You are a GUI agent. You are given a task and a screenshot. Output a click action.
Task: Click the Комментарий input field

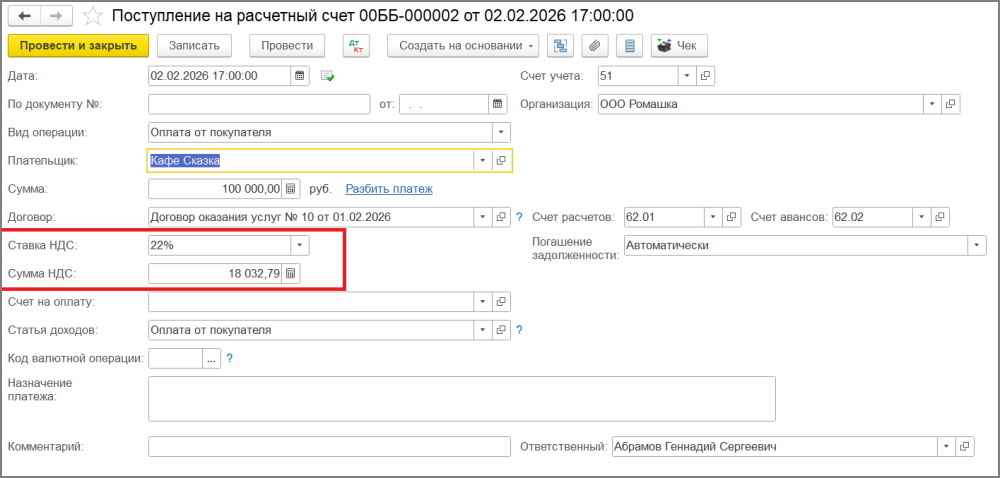330,447
